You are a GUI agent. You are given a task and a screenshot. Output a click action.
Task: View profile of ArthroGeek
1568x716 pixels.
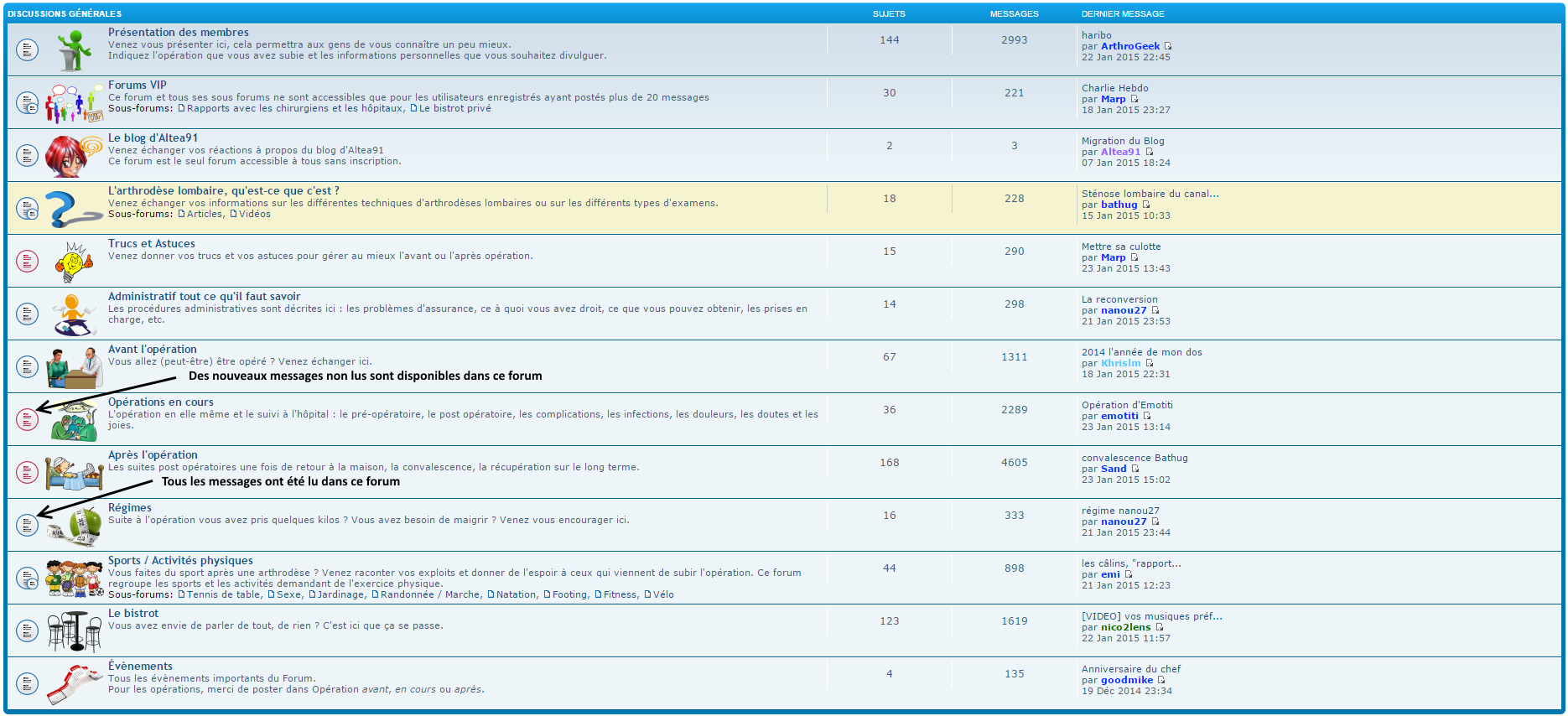click(x=1130, y=46)
